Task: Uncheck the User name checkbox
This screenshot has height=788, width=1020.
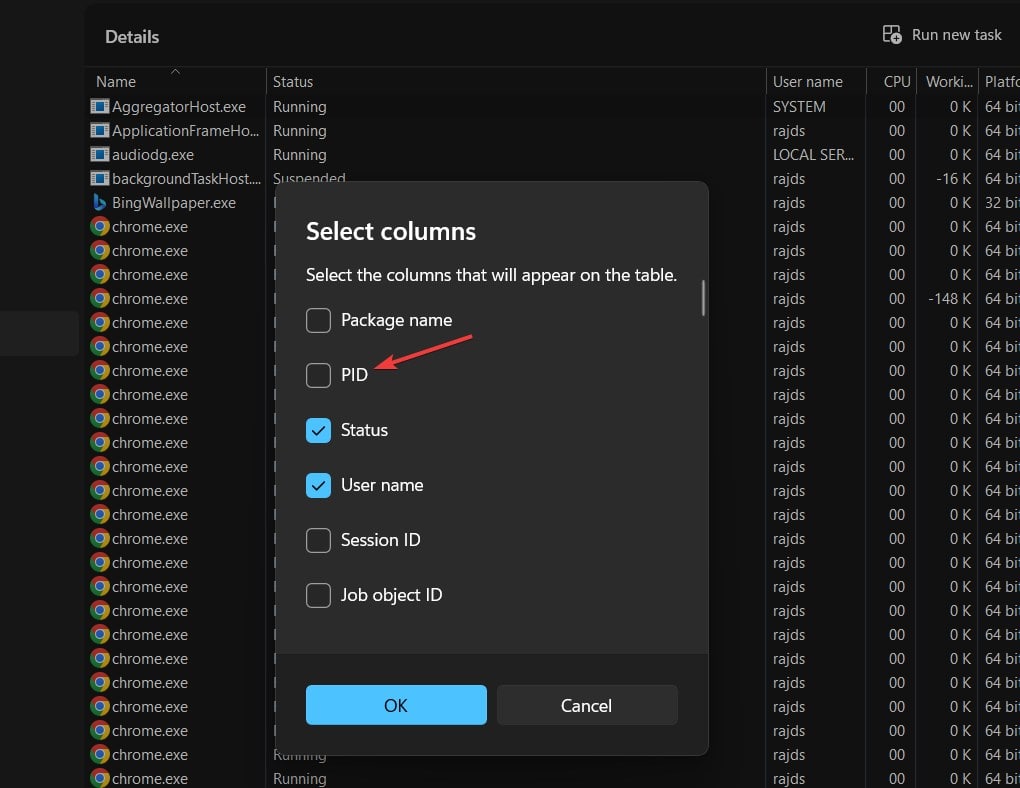Action: pyautogui.click(x=318, y=485)
